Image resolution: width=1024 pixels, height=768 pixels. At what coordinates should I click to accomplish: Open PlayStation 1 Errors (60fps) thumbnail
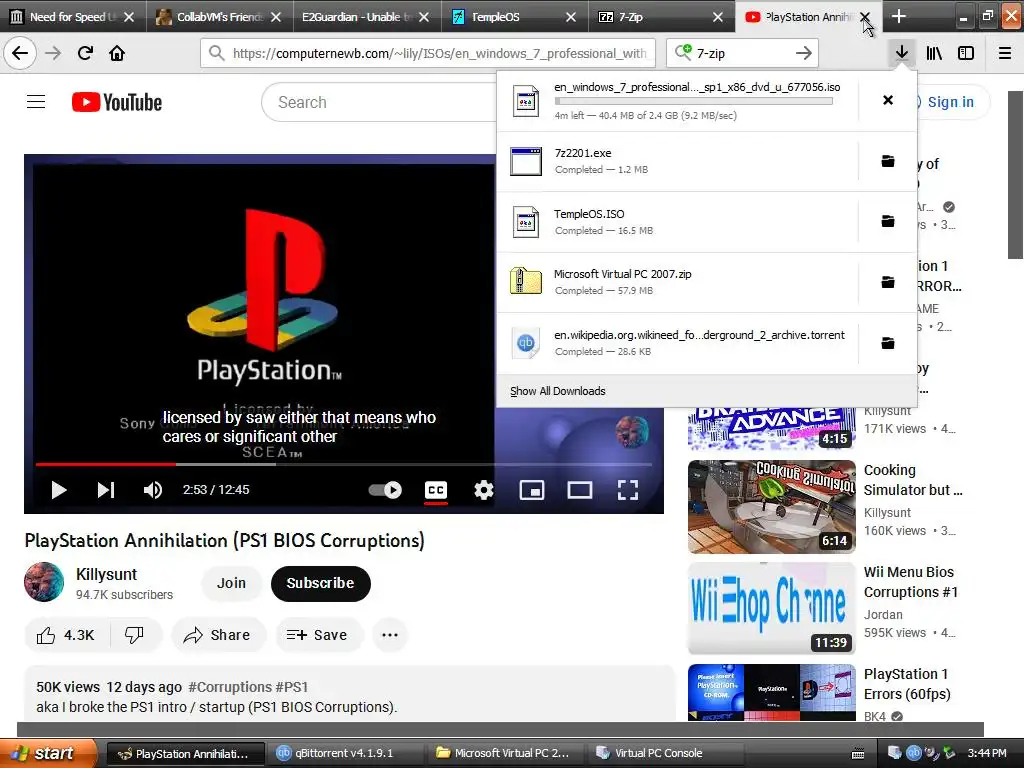[x=771, y=692]
